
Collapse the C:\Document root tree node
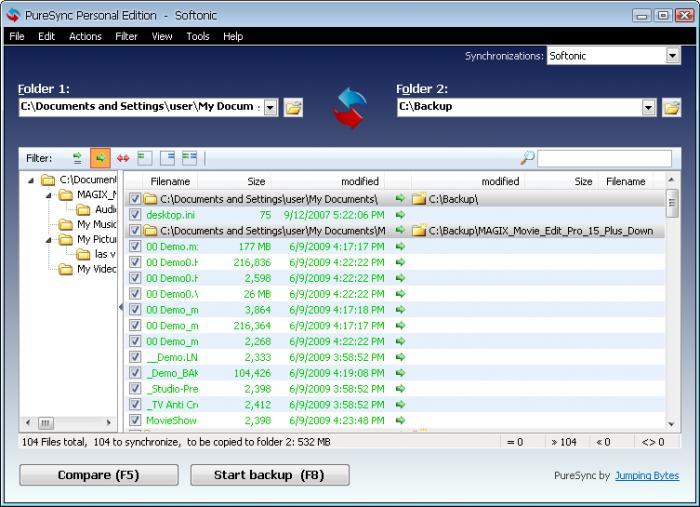pyautogui.click(x=31, y=181)
